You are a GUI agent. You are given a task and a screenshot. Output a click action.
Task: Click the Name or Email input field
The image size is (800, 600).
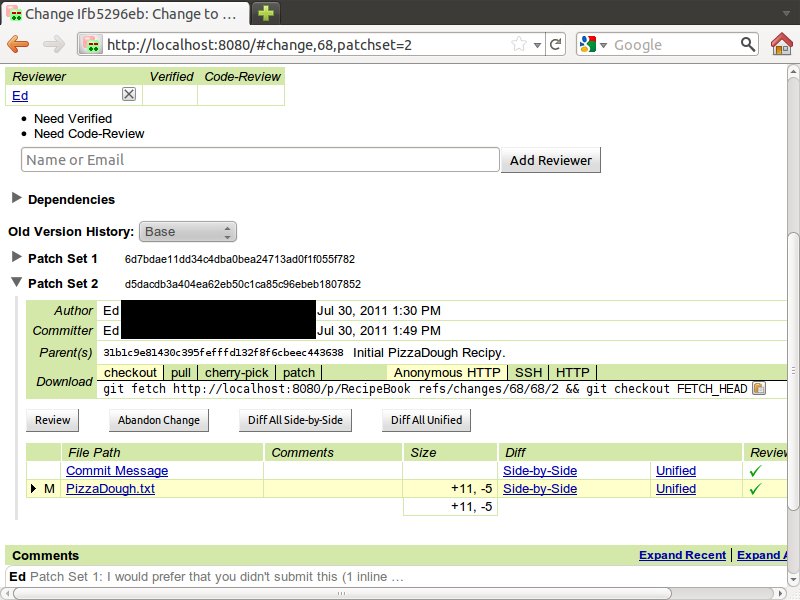[x=260, y=160]
